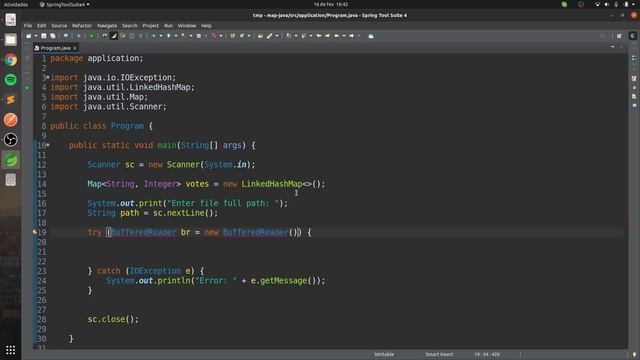
Task: Open the Coverage dropdown arrow
Action: [x=191, y=36]
